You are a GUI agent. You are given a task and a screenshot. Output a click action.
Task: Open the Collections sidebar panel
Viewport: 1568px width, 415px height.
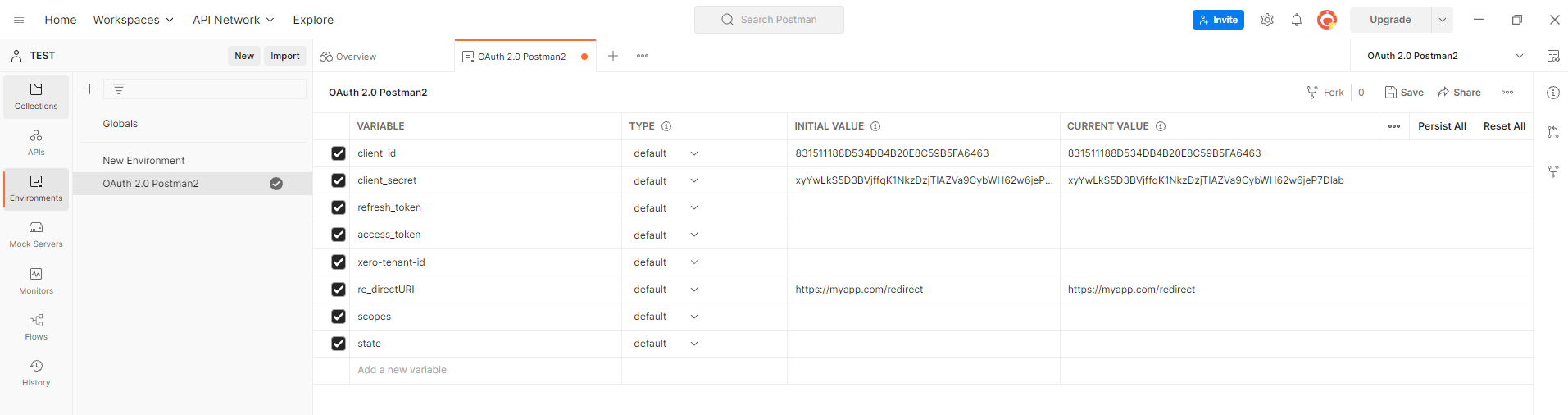click(x=36, y=96)
